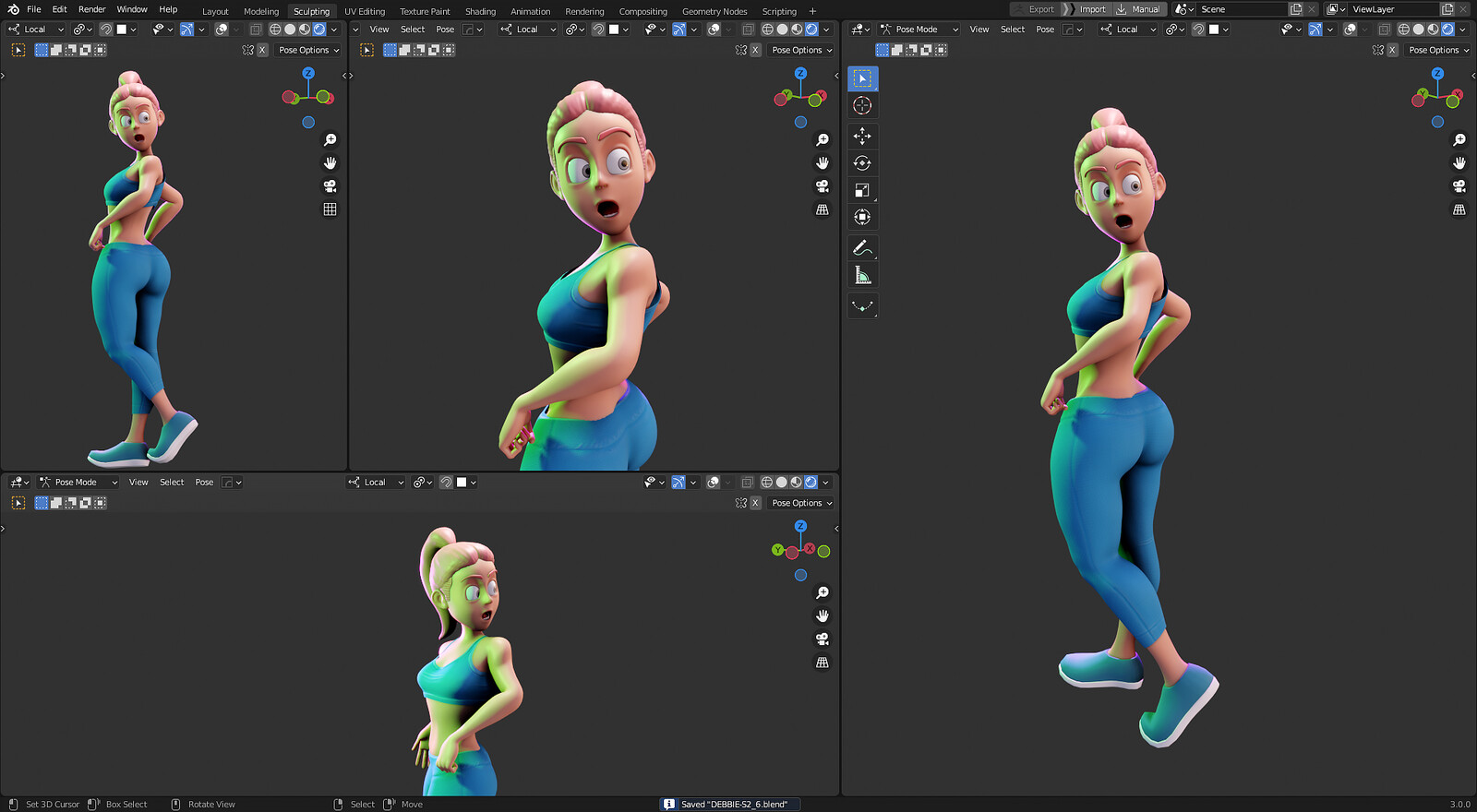Viewport: 1477px width, 812px height.
Task: Open Local orientation dropdown in bottom viewport
Action: [x=376, y=483]
